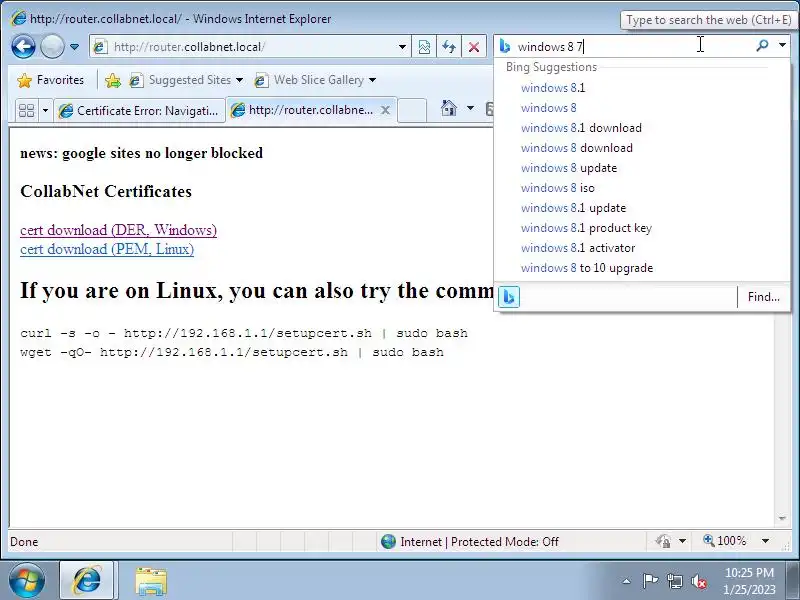Click the network tray icon

coord(675,581)
